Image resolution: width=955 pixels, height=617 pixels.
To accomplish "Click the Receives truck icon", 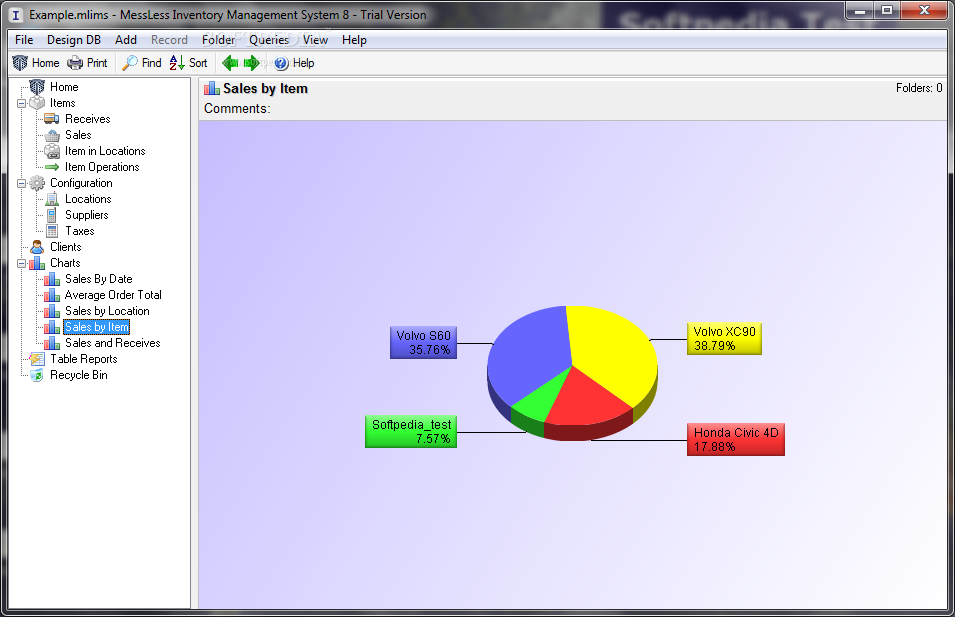I will pos(52,119).
